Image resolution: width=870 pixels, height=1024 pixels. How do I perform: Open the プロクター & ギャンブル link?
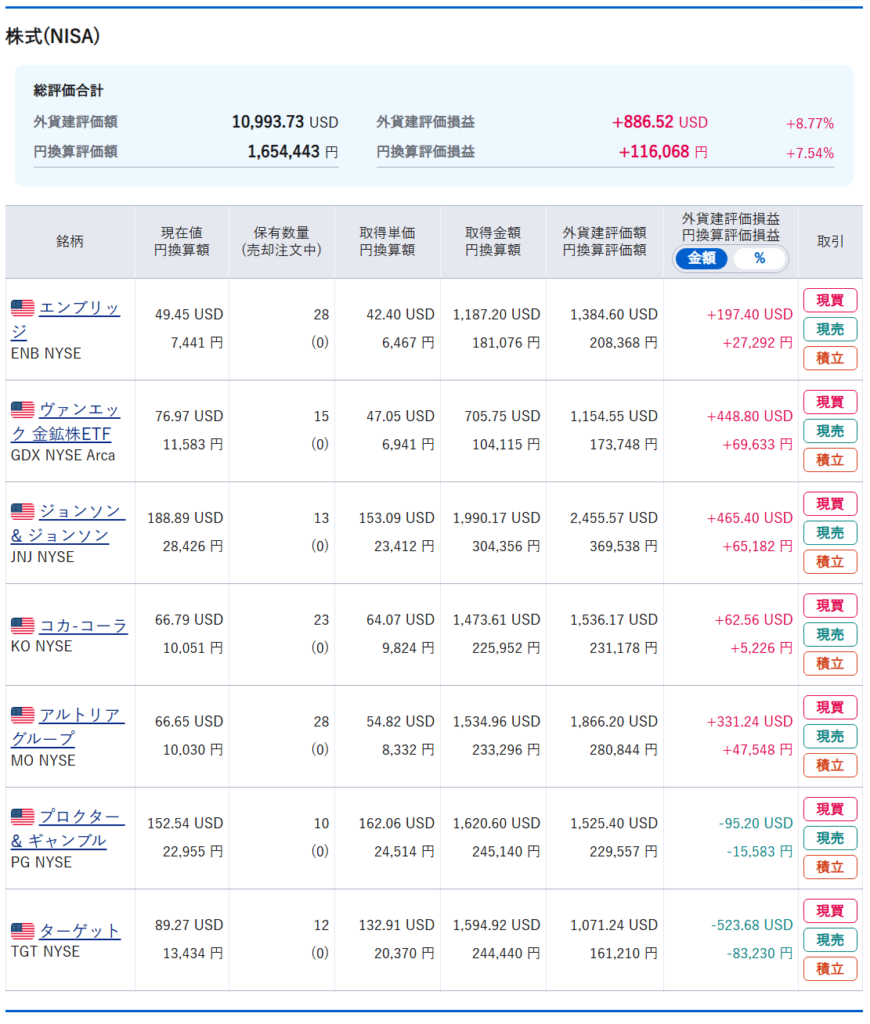[x=81, y=818]
